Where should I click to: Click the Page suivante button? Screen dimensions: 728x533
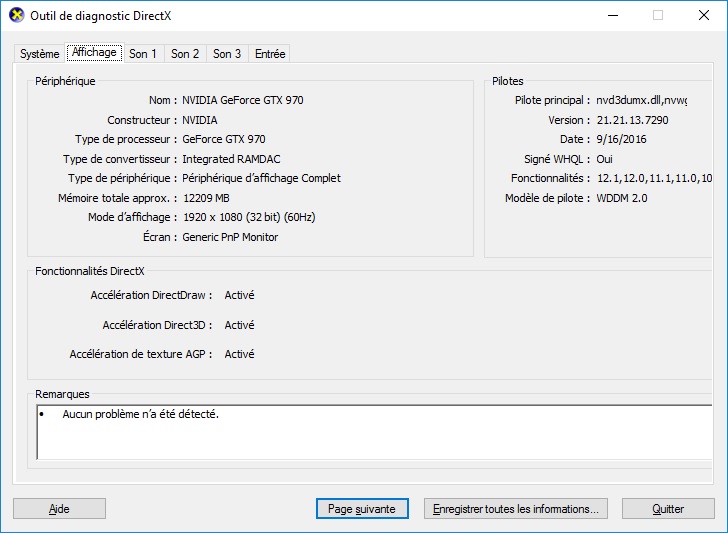[362, 509]
